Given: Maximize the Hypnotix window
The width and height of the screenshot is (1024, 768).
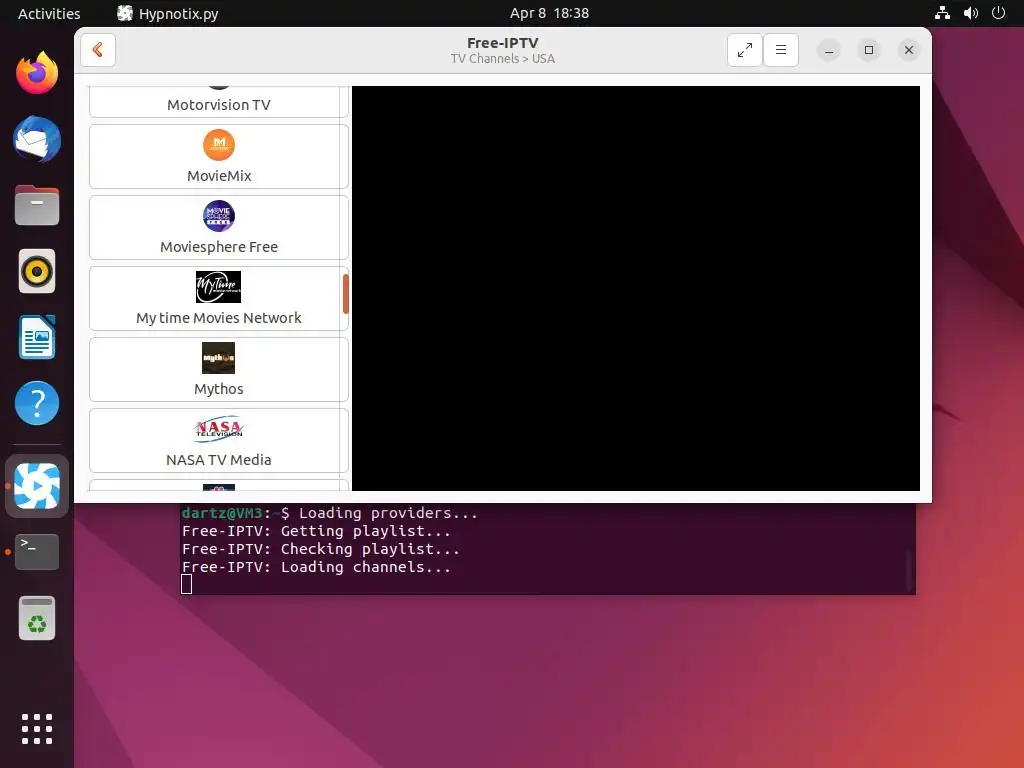Looking at the screenshot, I should [869, 50].
